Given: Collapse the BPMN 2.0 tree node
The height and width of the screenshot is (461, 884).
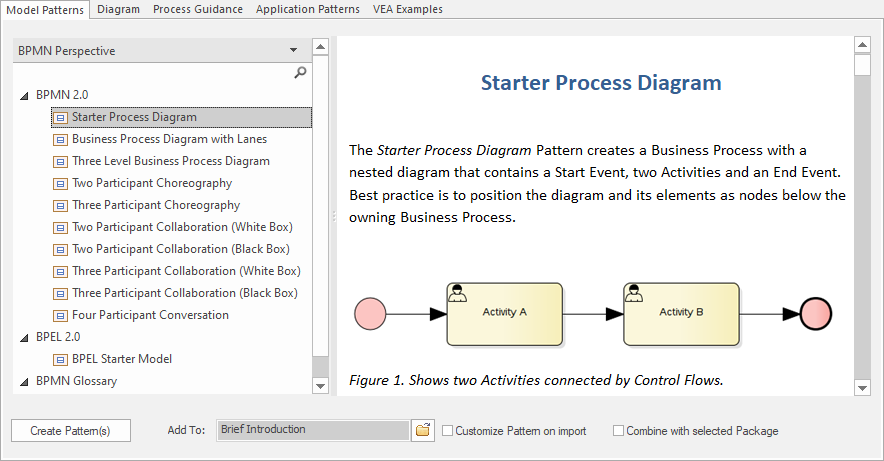Looking at the screenshot, I should [24, 95].
